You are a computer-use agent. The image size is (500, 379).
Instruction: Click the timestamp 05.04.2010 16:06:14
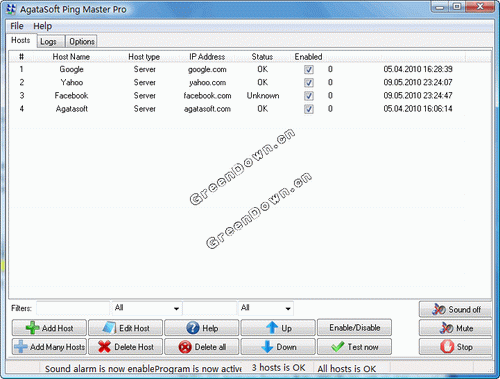[418, 109]
